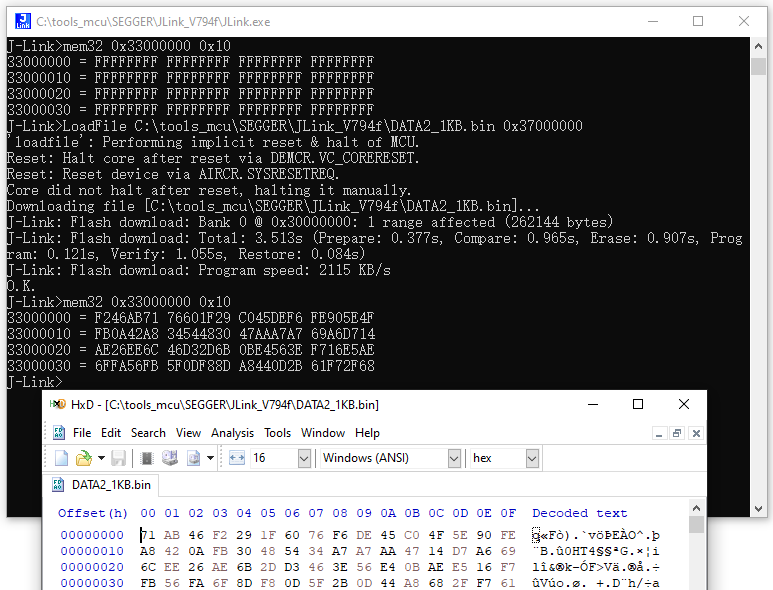This screenshot has height=590, width=773.
Task: Click HxD hex view scrollbar up arrow
Action: pos(696,508)
